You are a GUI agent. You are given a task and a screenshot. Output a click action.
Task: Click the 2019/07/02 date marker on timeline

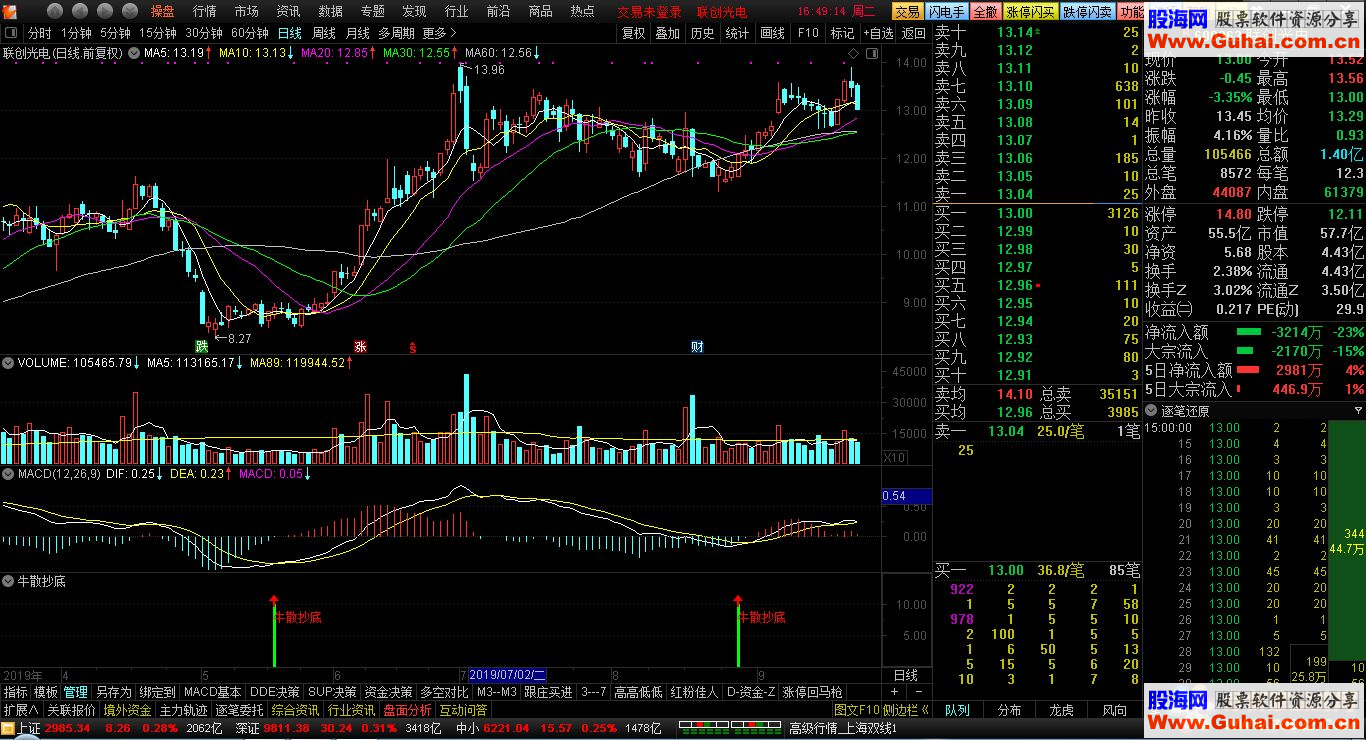click(508, 675)
